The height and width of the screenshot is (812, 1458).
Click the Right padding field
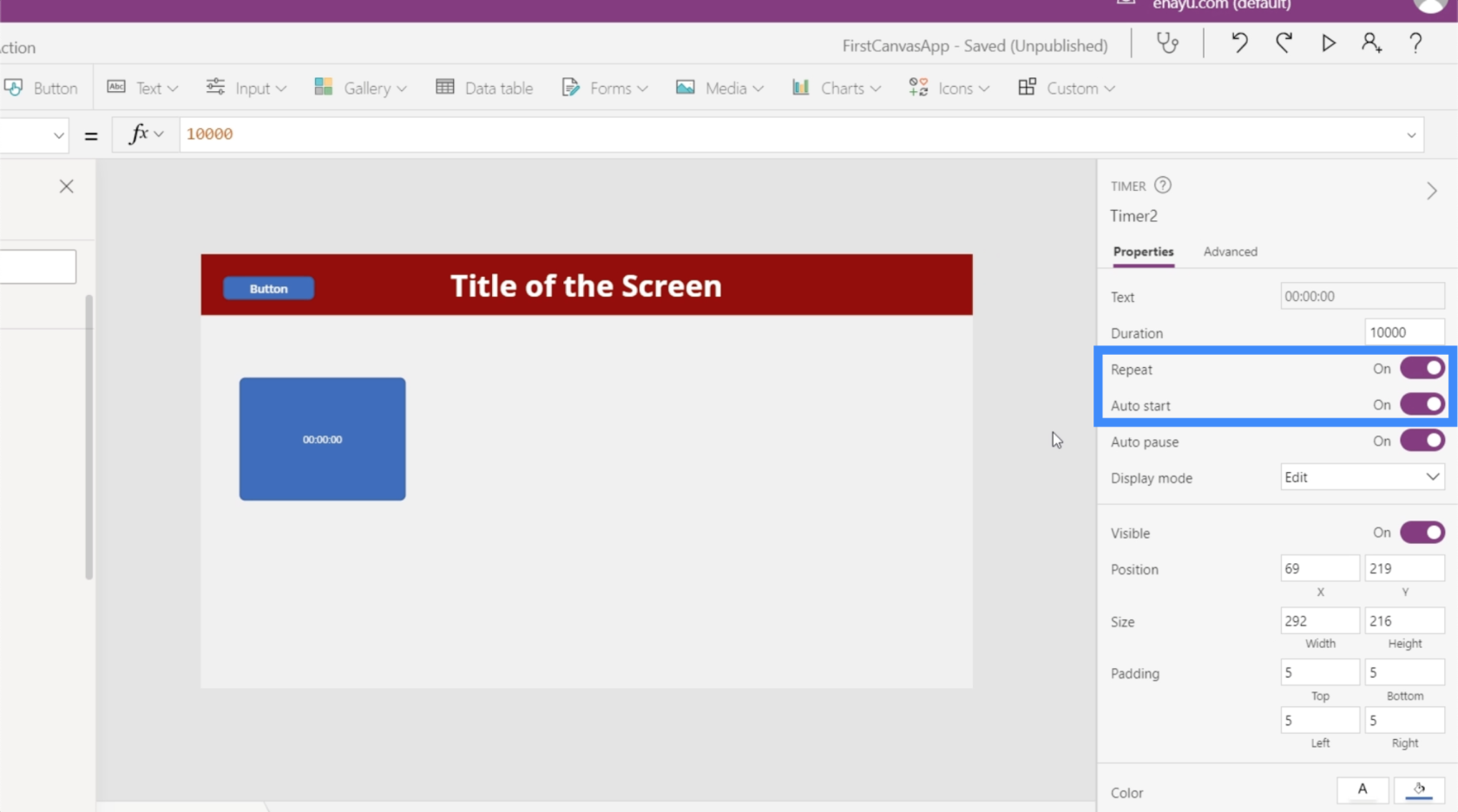[1404, 720]
